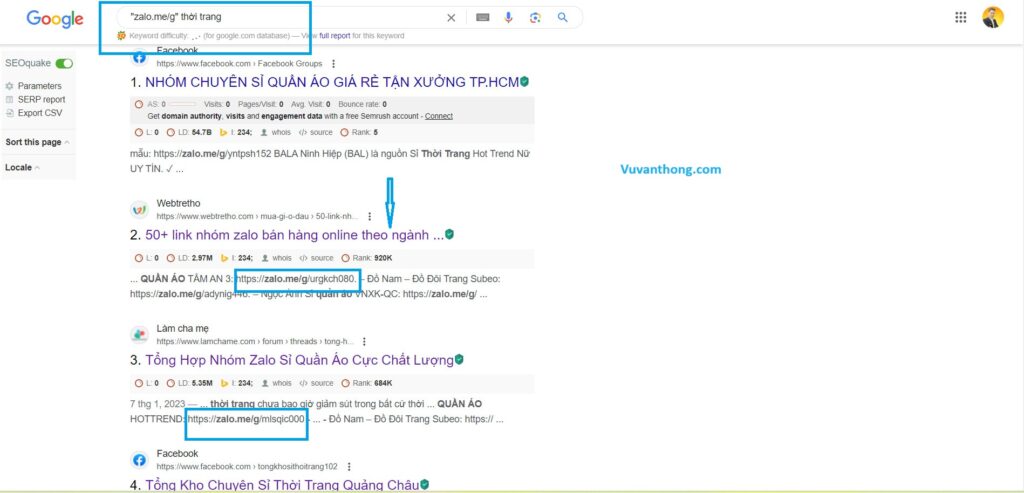Open the full report keyword link

pos(335,36)
